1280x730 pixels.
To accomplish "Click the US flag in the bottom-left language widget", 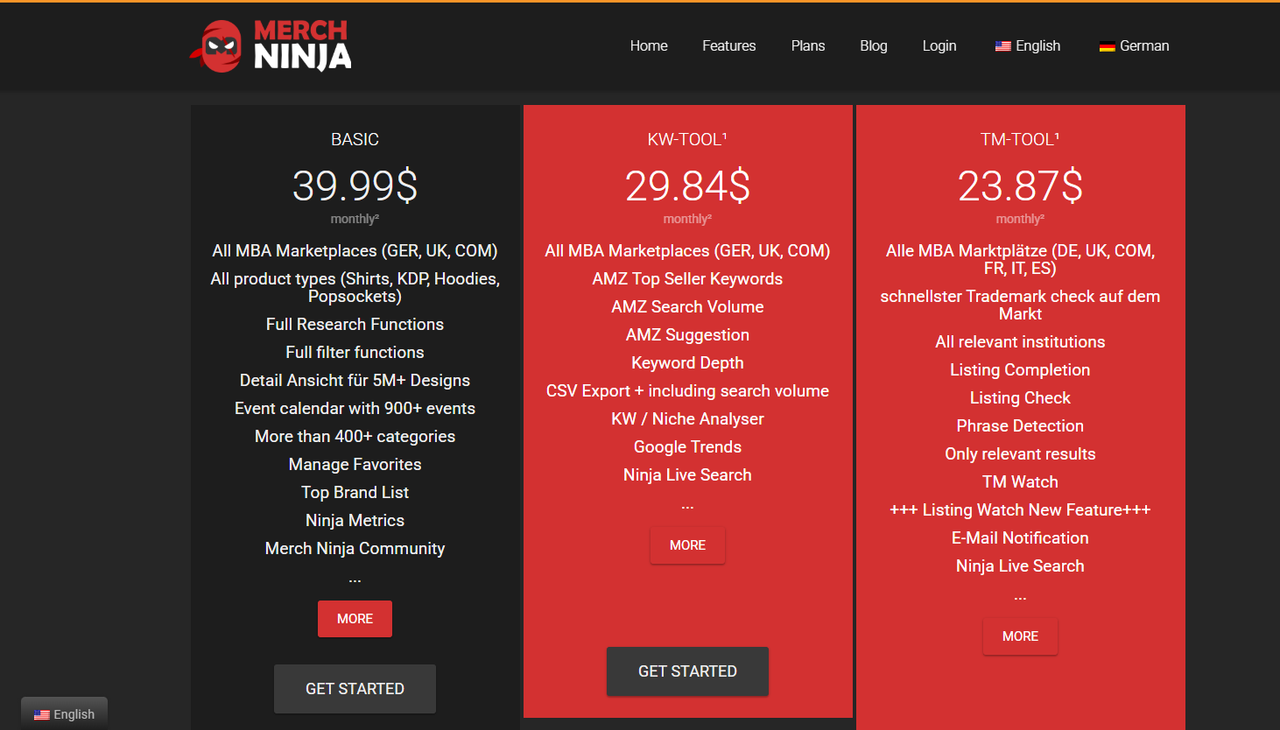I will coord(42,714).
